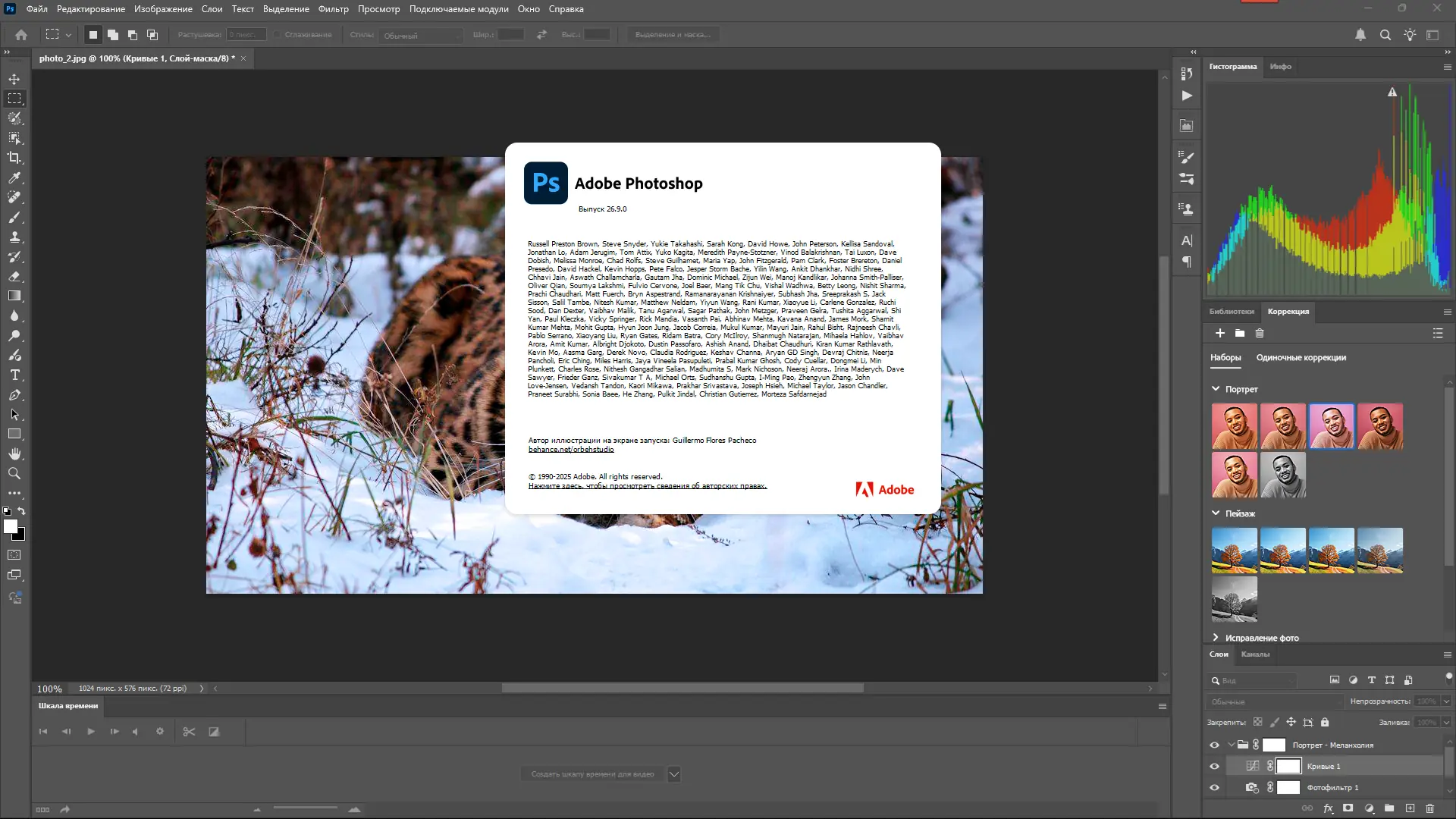Select the Move tool
The height and width of the screenshot is (819, 1456).
(14, 78)
